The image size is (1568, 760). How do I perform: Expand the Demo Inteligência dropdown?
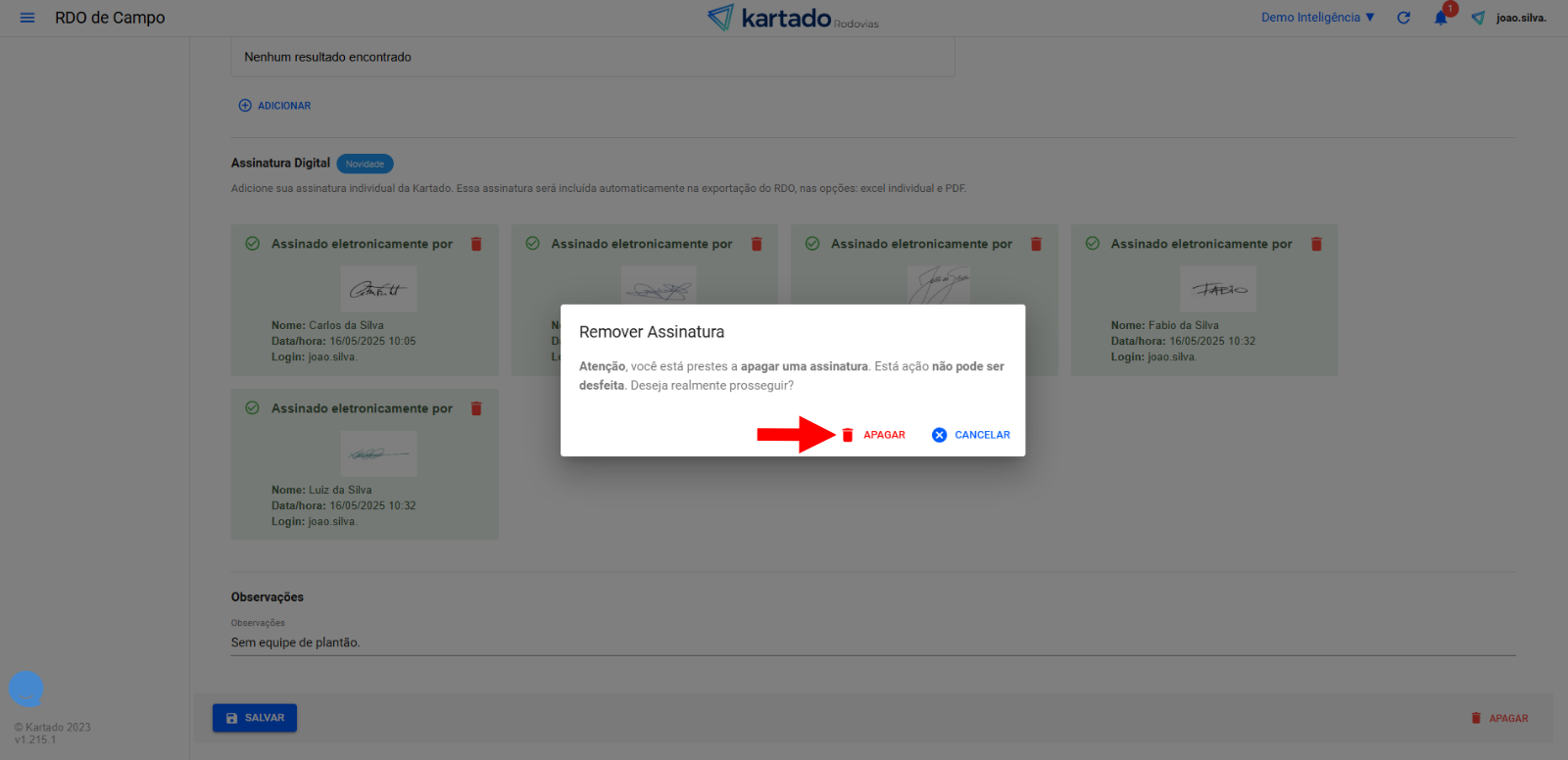pyautogui.click(x=1317, y=18)
